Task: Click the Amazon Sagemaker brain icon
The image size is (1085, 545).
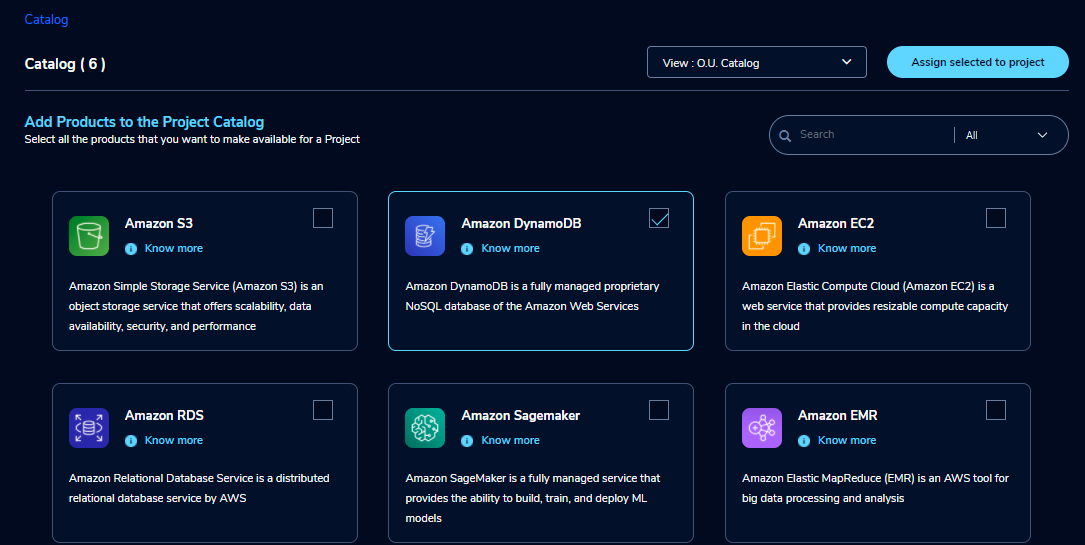Action: tap(425, 428)
